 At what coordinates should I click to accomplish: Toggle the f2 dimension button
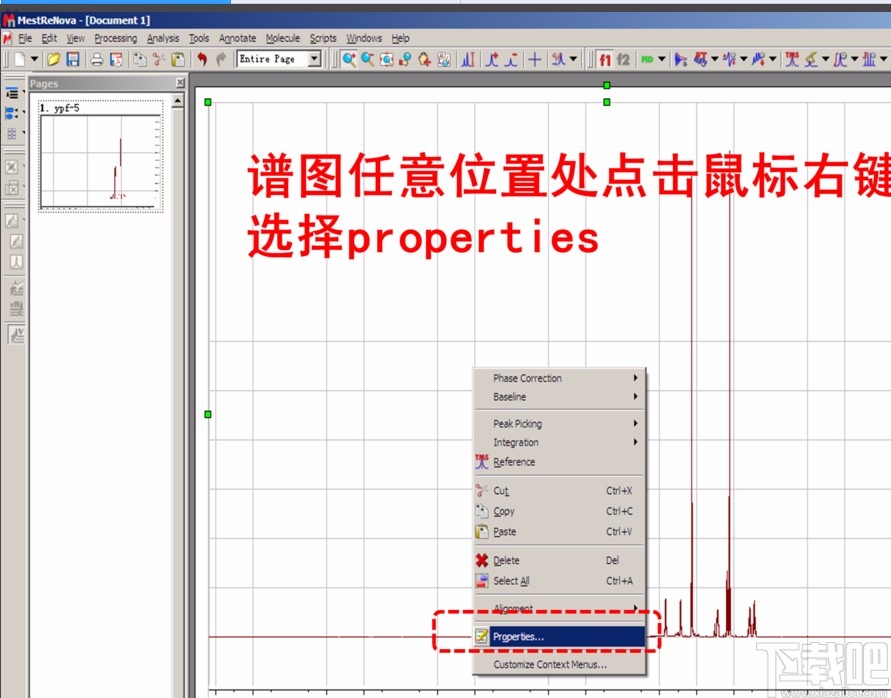click(623, 59)
